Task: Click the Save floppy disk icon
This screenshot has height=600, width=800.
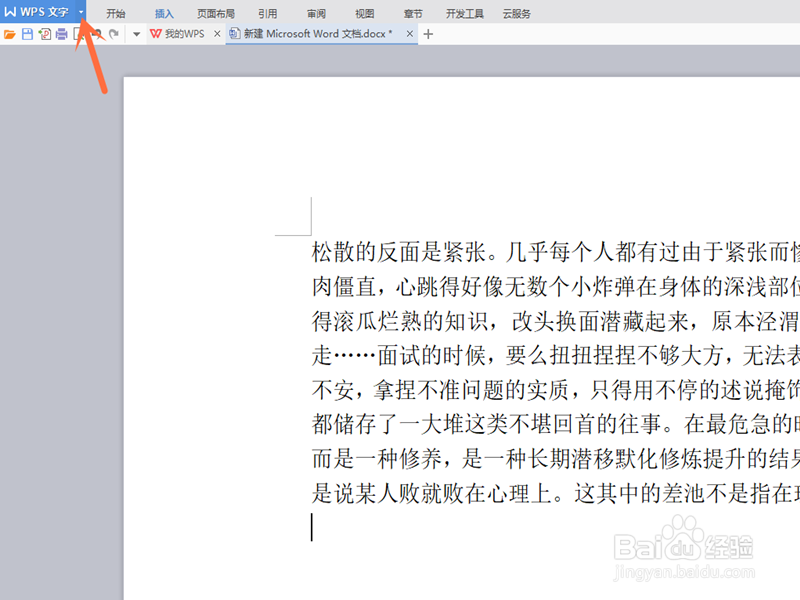Action: 28,34
